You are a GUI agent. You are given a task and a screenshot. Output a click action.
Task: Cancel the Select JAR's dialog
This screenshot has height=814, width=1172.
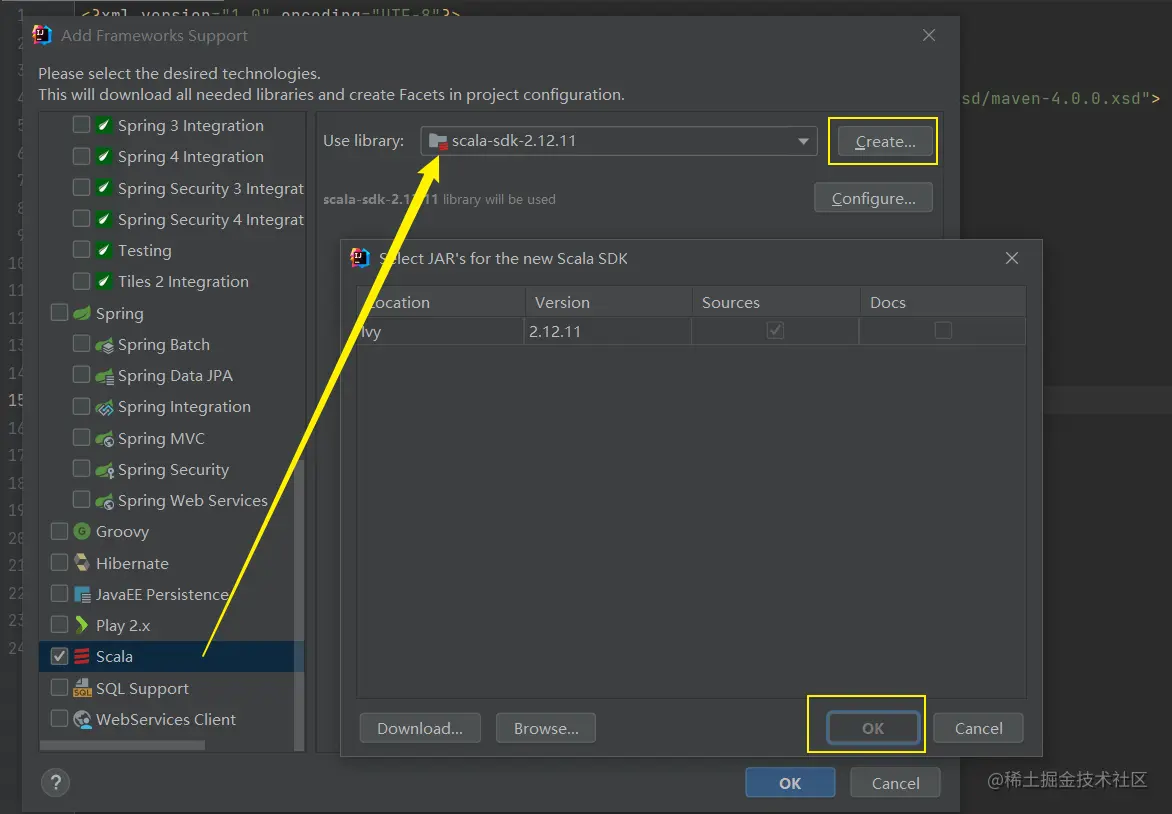978,728
